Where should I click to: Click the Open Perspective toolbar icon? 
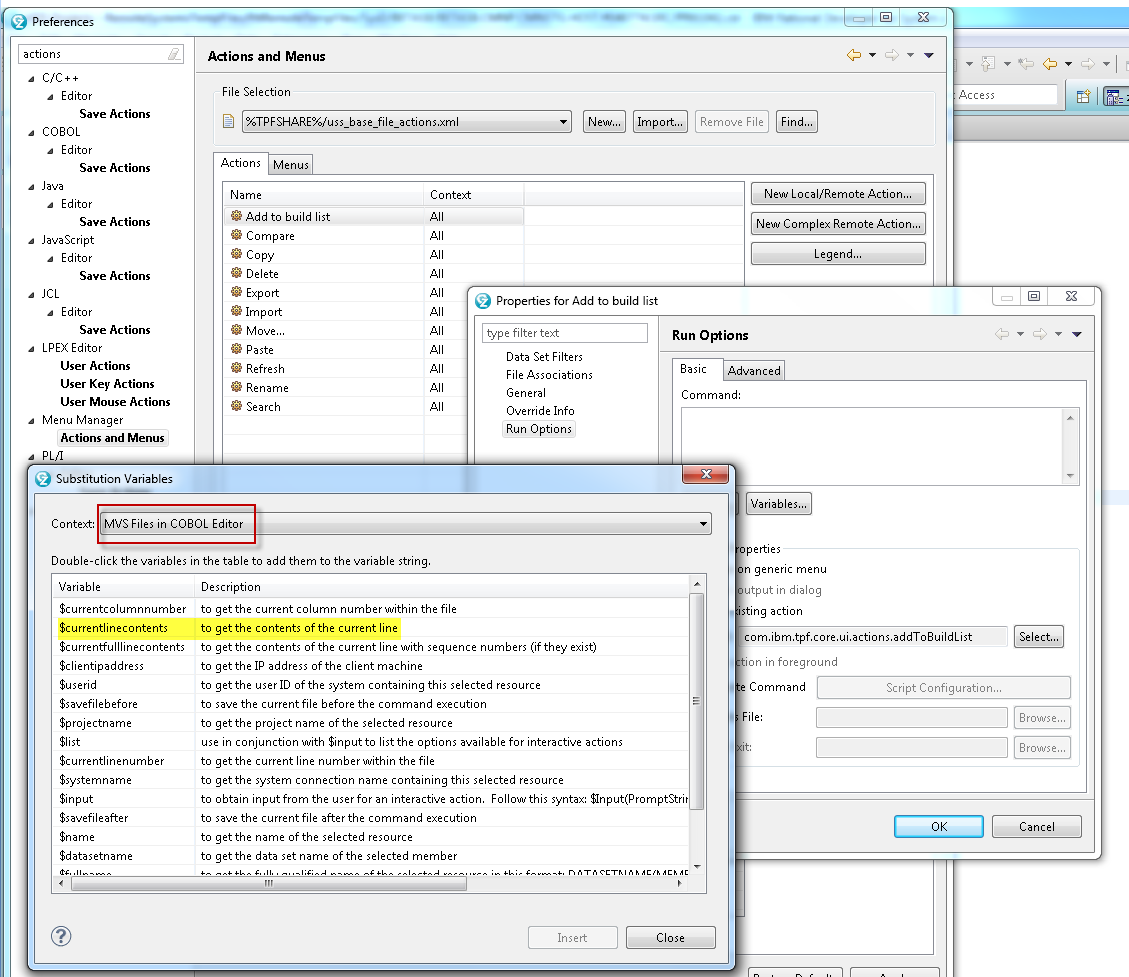(1083, 96)
